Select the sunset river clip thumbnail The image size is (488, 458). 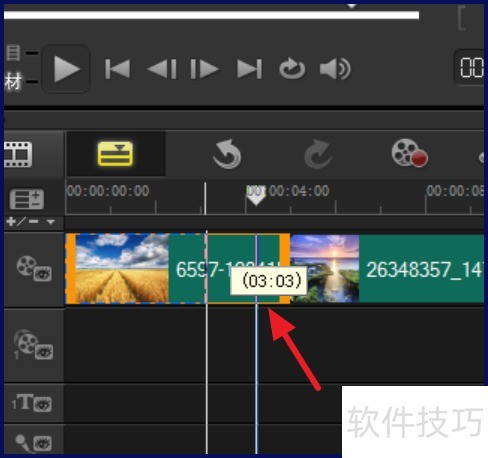[325, 269]
